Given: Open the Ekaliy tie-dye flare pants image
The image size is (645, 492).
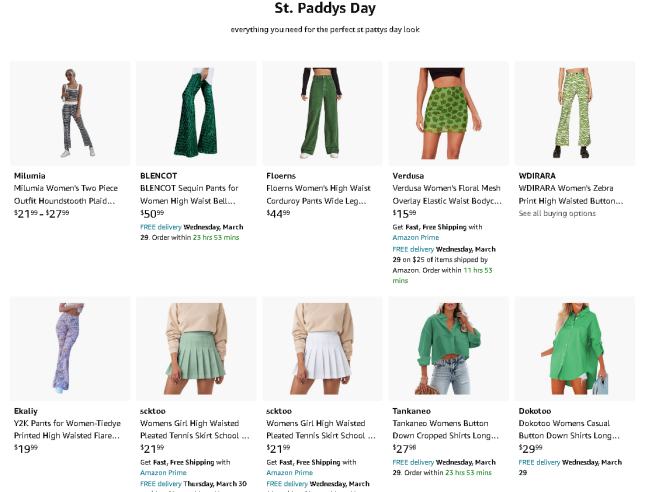Looking at the screenshot, I should pyautogui.click(x=70, y=348).
